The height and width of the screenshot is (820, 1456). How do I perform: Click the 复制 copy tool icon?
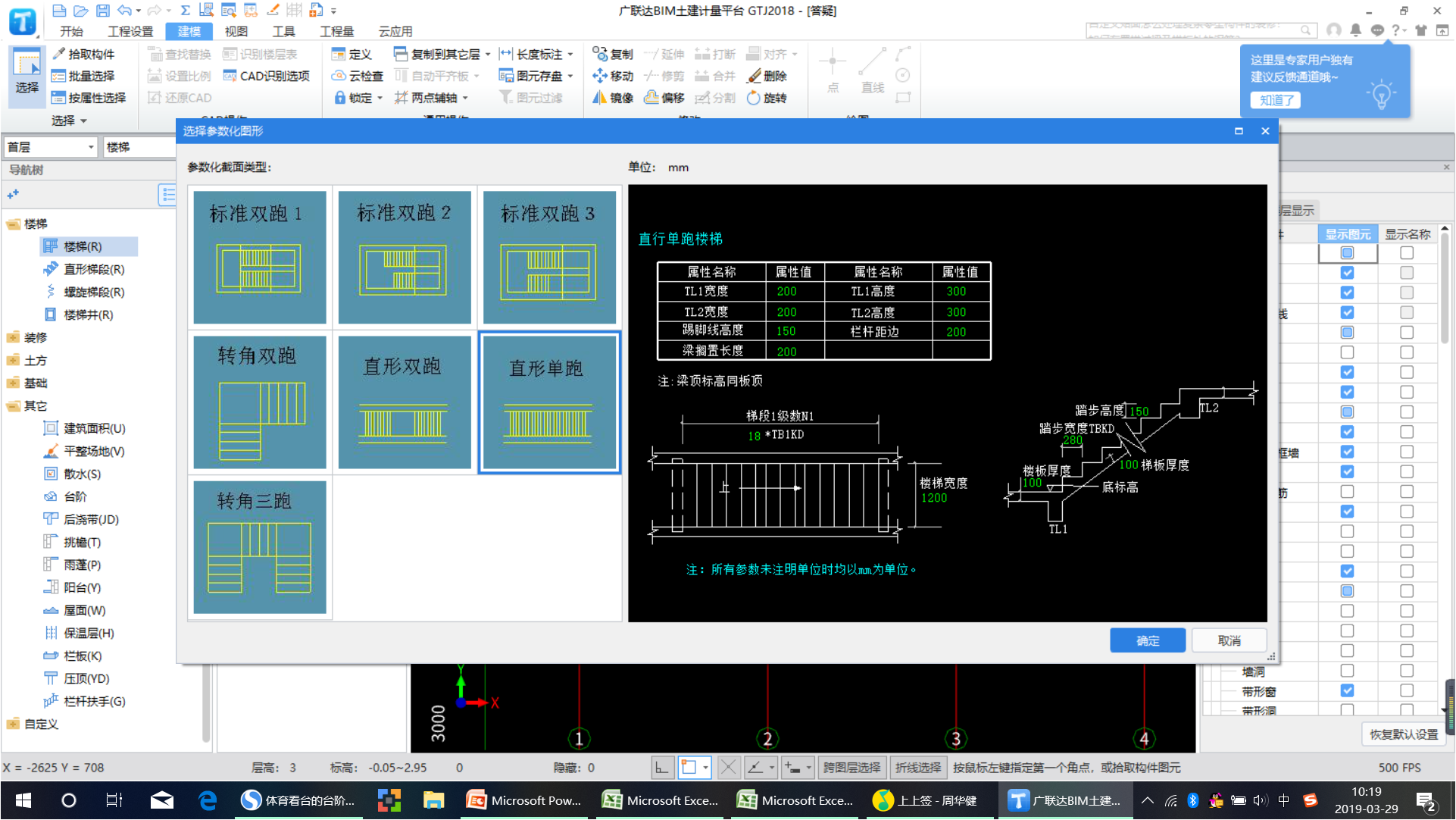pos(600,54)
